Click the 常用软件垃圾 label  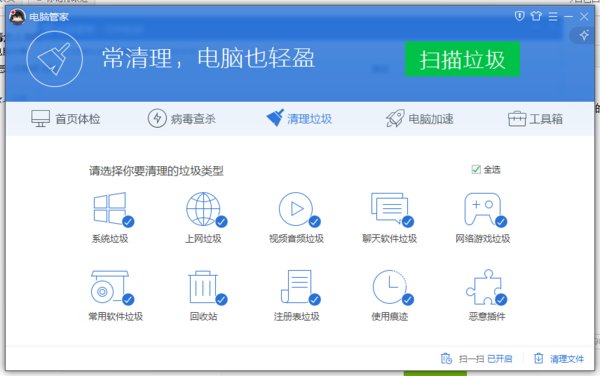(x=115, y=316)
